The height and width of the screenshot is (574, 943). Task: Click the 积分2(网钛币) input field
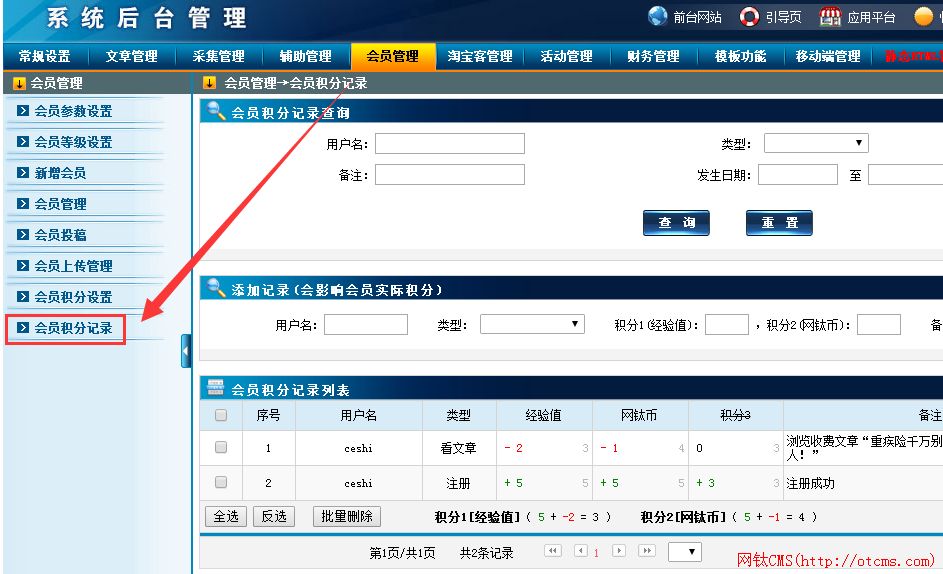(x=879, y=324)
